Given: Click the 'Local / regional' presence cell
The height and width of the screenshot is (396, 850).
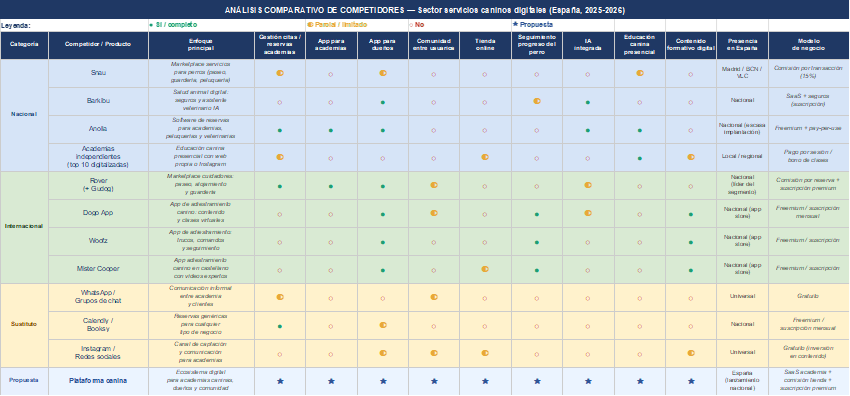Looking at the screenshot, I should pos(742,157).
